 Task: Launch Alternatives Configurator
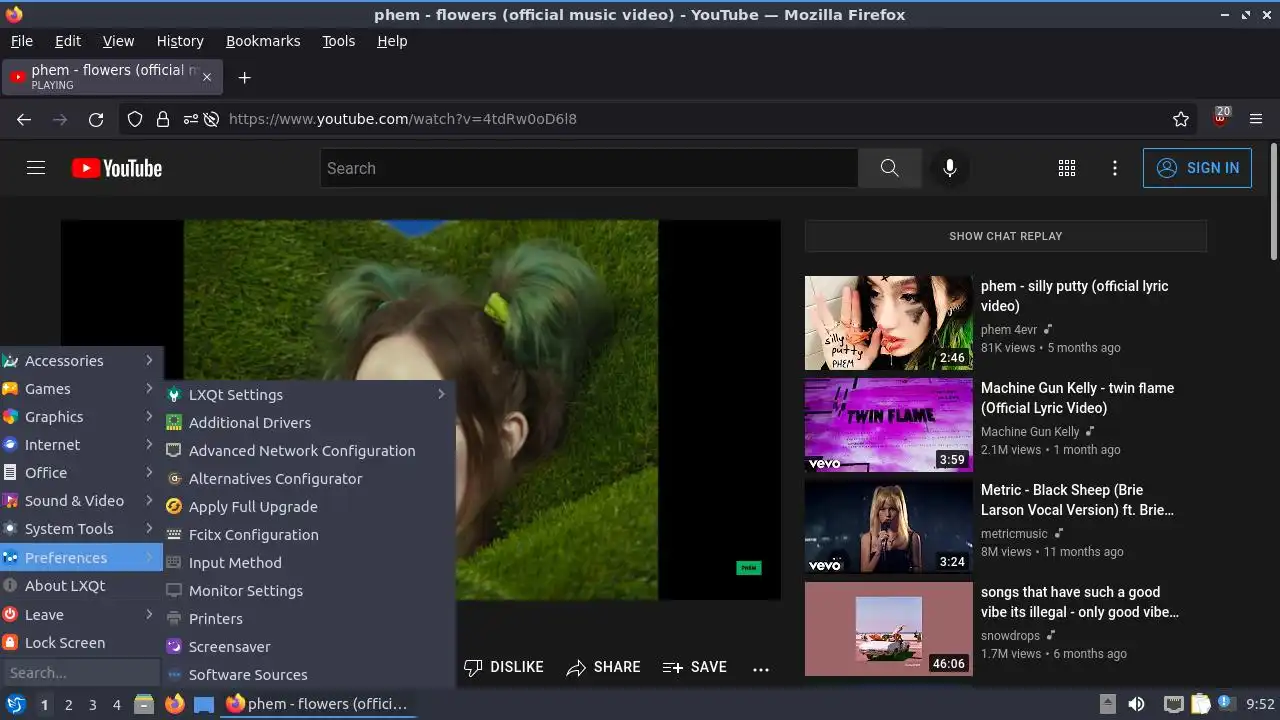pos(309,479)
